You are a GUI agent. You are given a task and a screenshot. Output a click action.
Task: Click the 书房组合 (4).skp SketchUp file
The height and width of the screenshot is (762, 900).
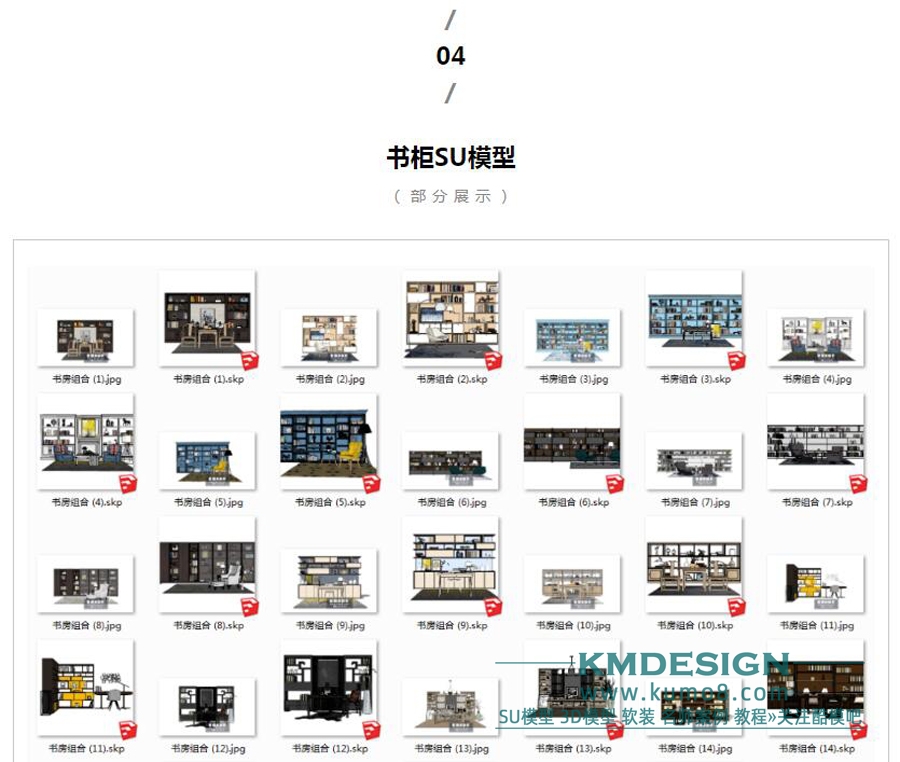click(x=85, y=442)
